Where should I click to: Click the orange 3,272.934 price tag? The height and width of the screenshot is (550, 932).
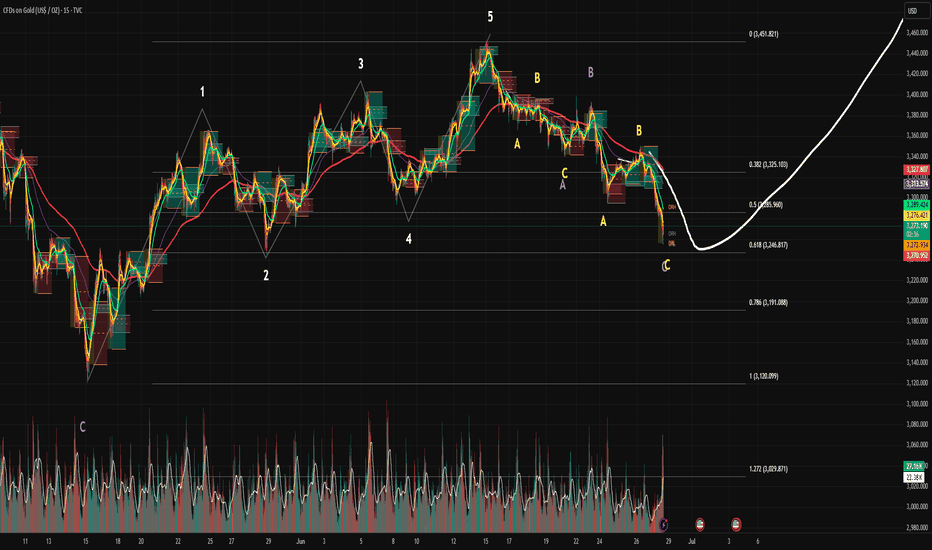(x=916, y=245)
